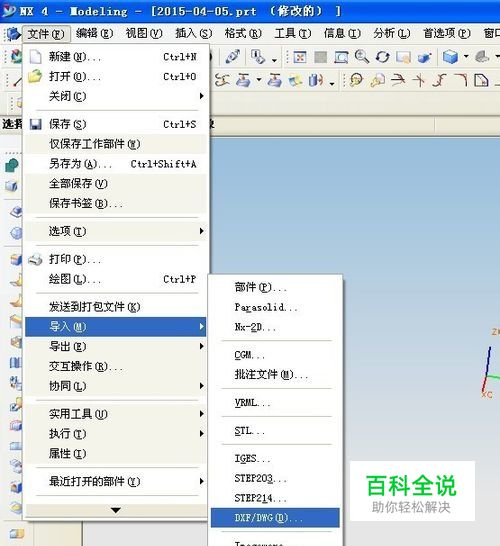Click the gray square toolbar icon
This screenshot has height=546, width=500.
(321, 57)
